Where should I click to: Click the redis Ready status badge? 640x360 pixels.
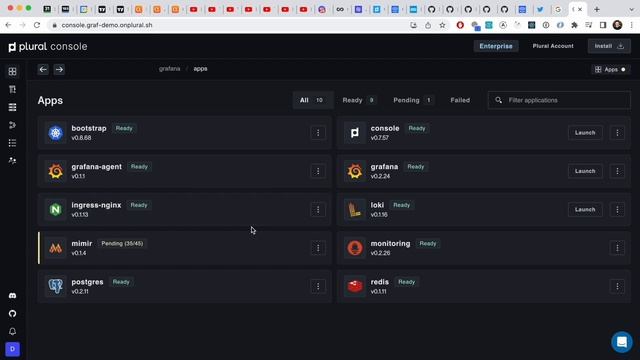[406, 282]
